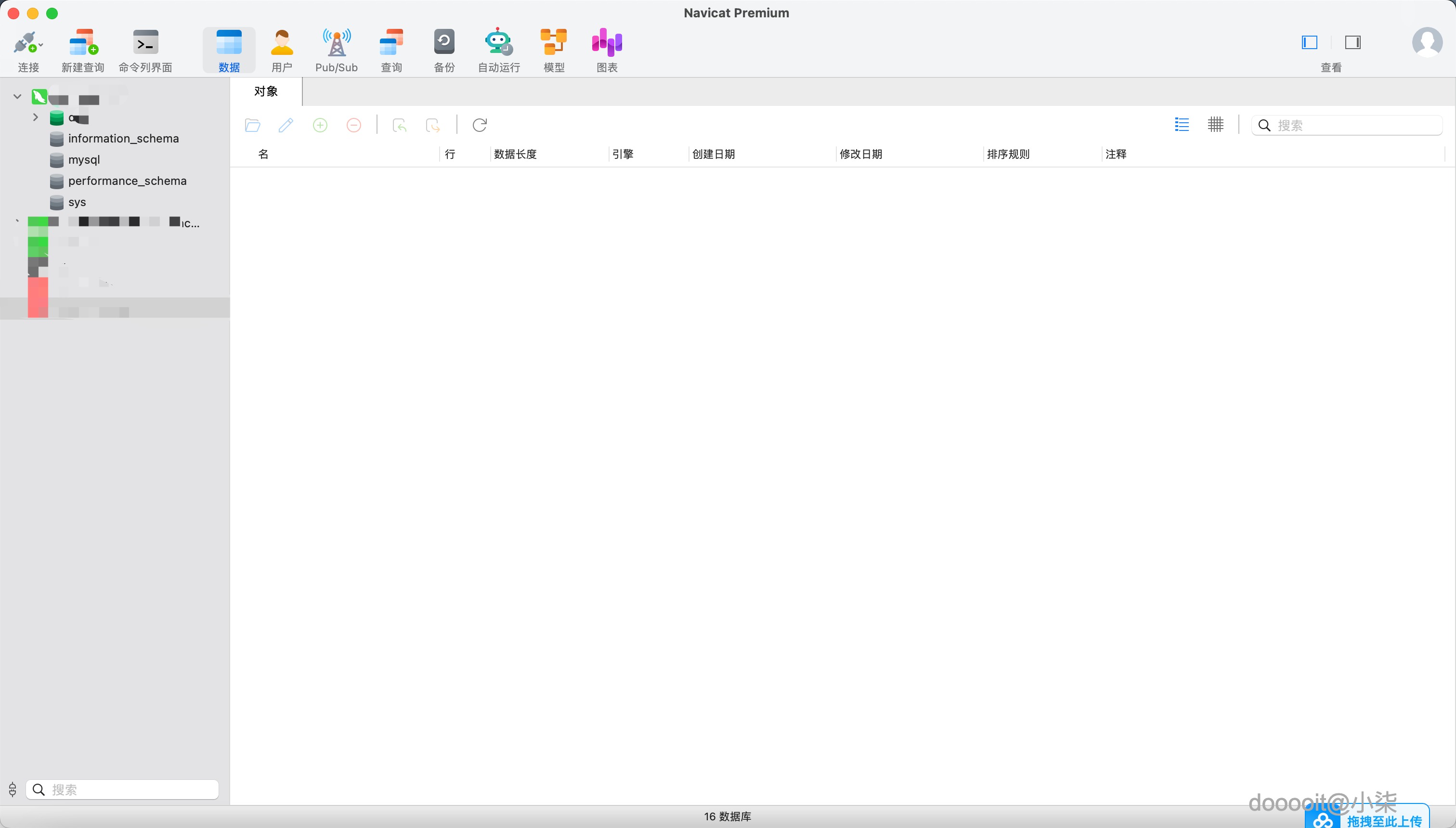The image size is (1456, 828).
Task: Switch to grid view mode
Action: [x=1215, y=125]
